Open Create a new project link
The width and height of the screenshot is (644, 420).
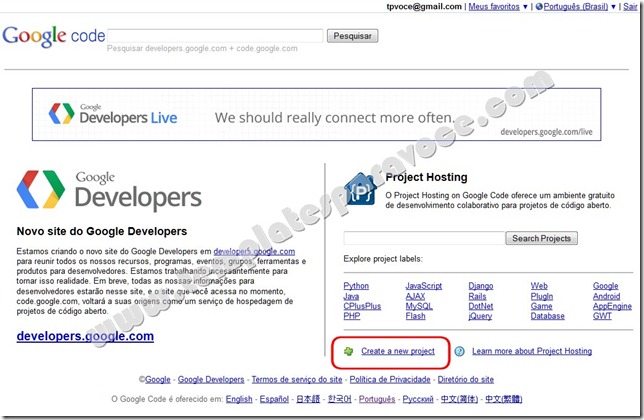coord(398,351)
